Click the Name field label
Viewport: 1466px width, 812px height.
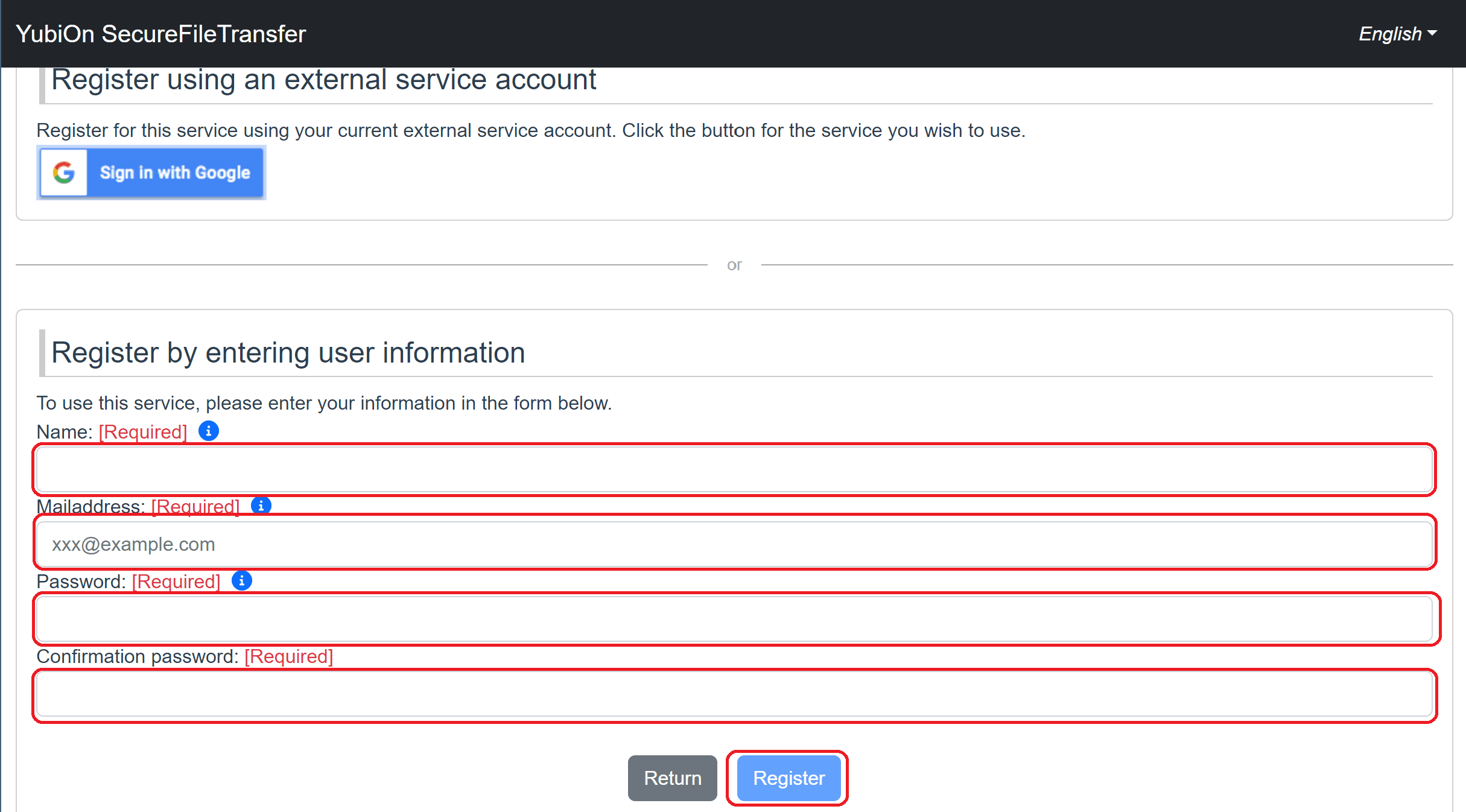tap(64, 432)
